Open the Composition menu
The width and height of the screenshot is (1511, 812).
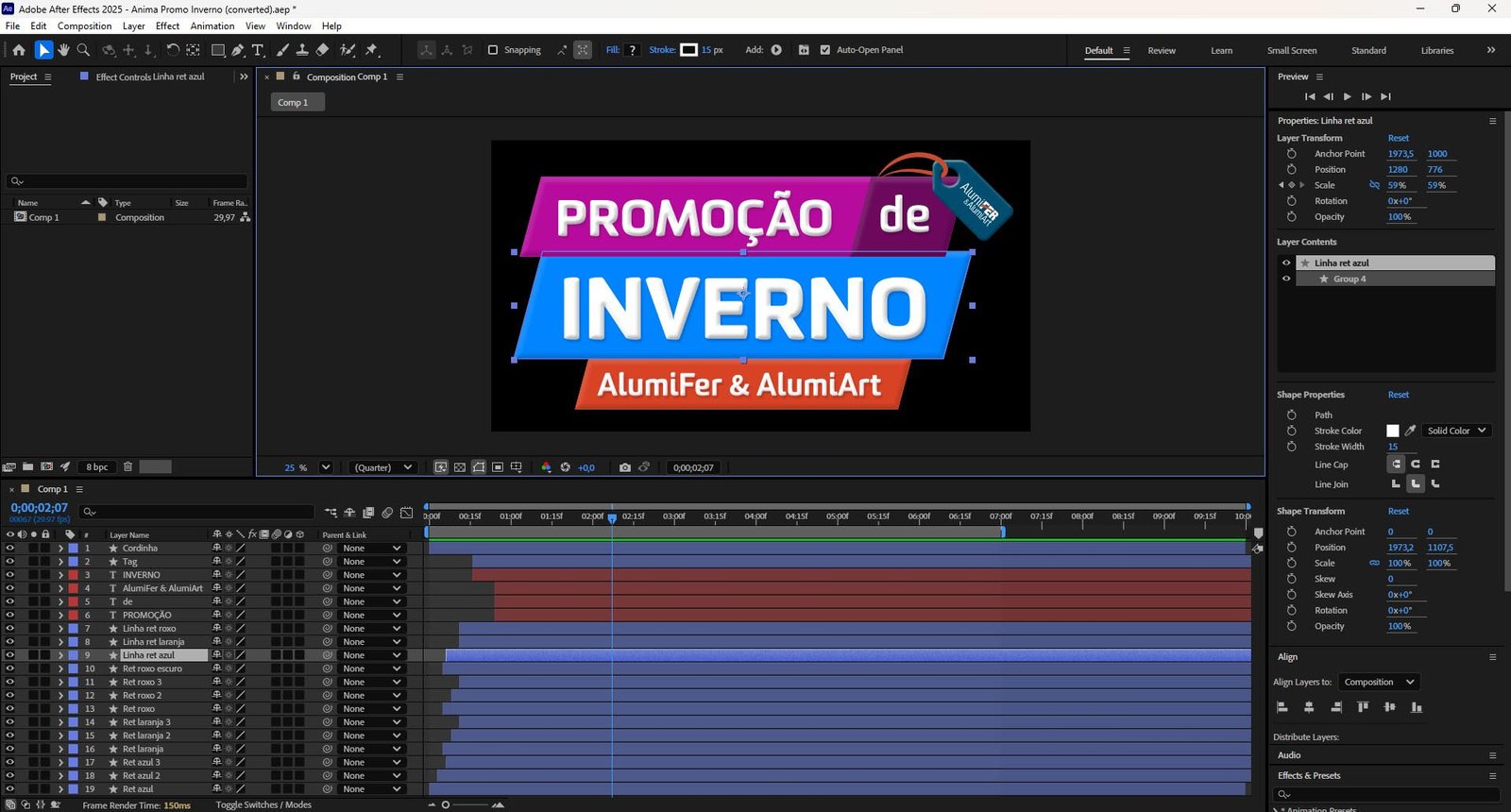click(84, 25)
